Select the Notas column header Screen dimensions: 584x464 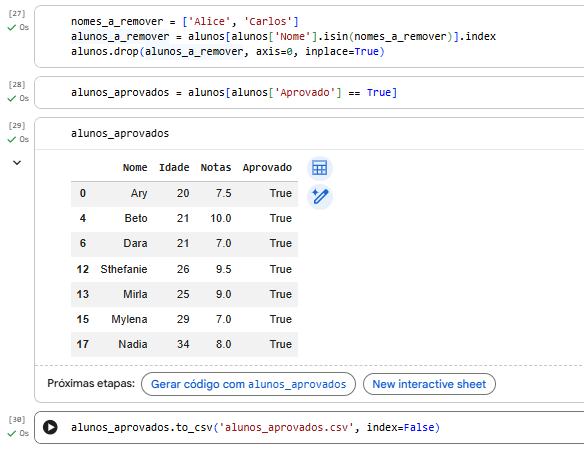click(216, 168)
